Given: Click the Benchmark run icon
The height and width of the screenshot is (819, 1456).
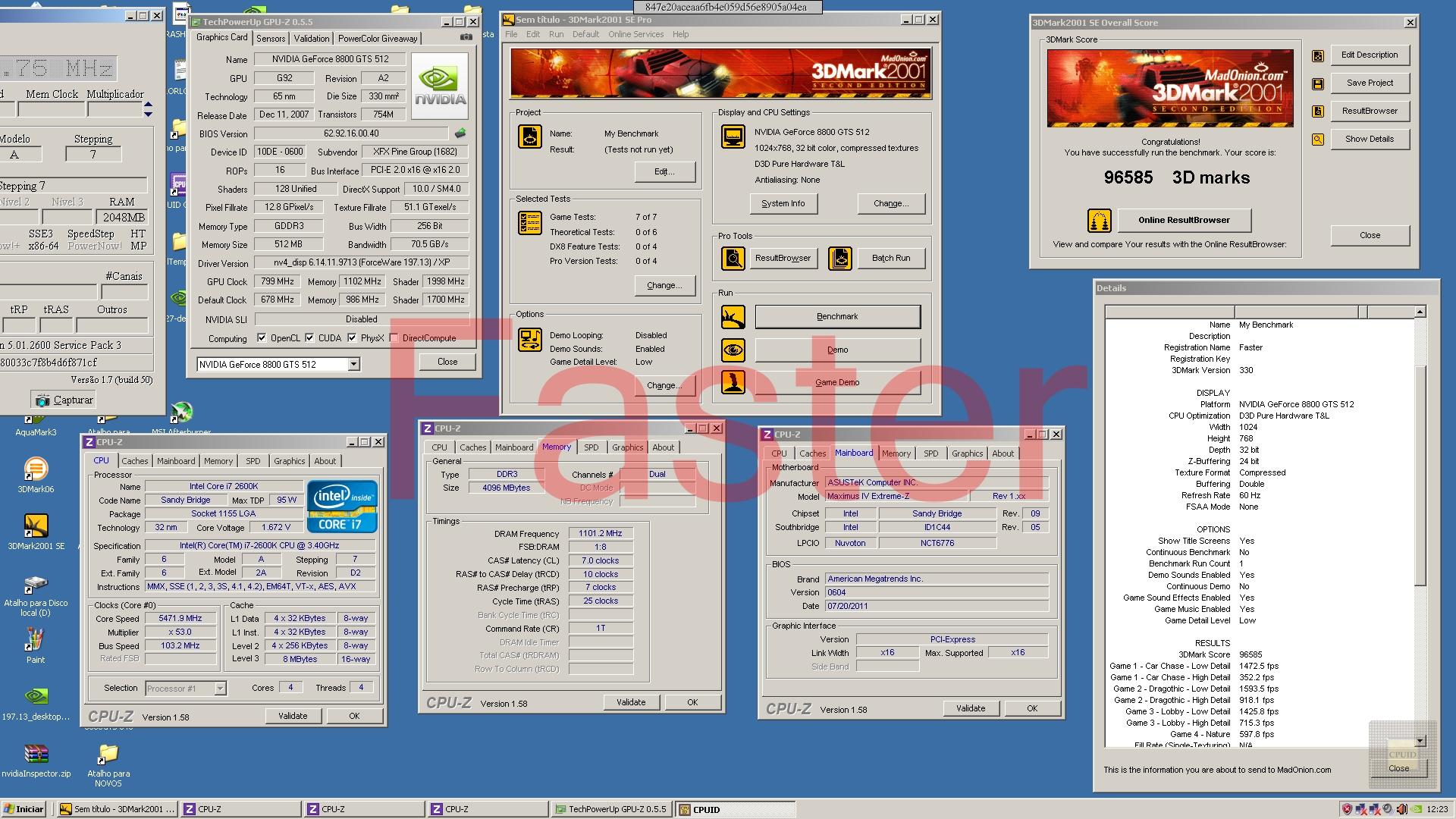Looking at the screenshot, I should 733,317.
